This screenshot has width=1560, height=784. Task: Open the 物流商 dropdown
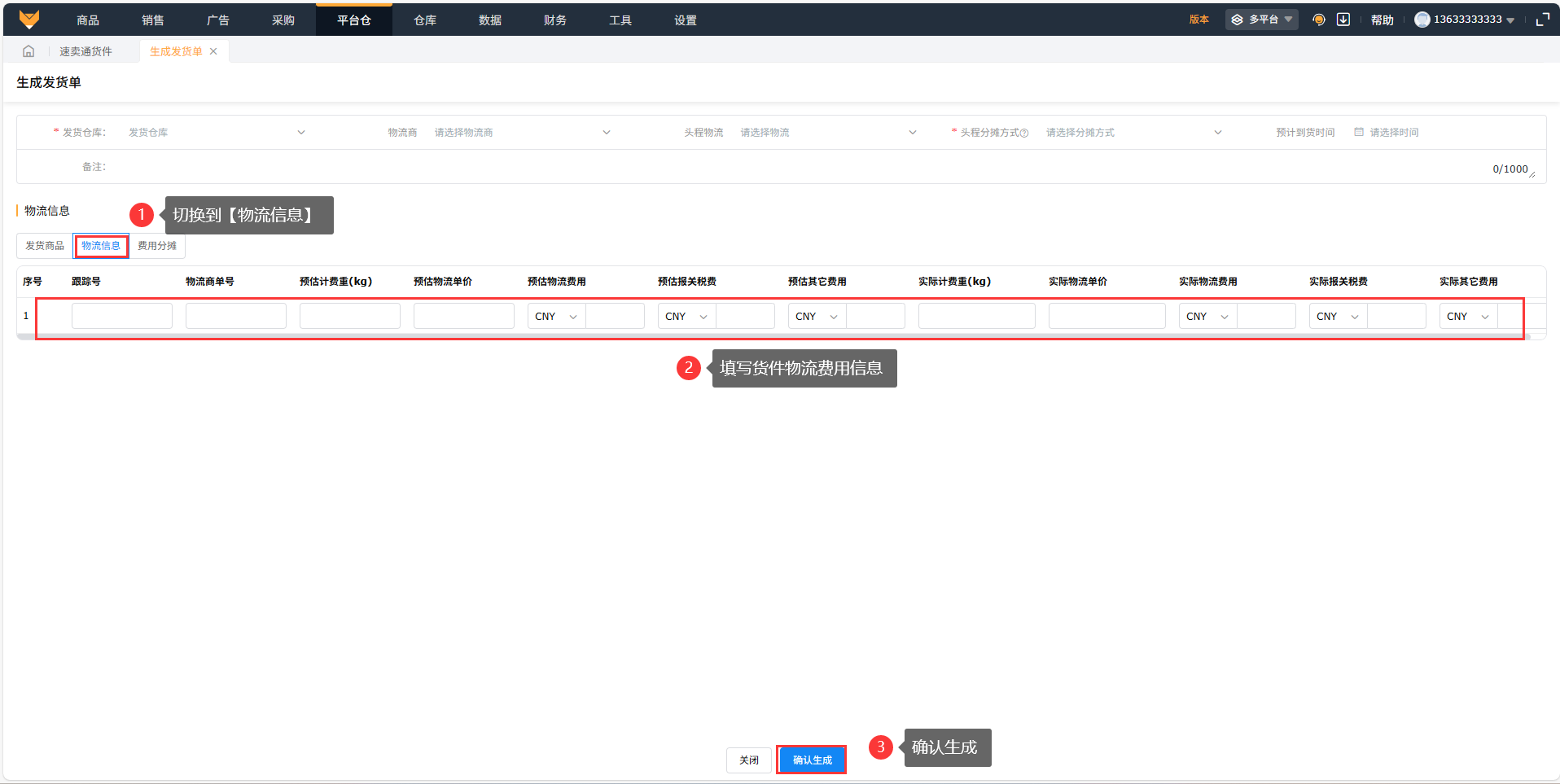[x=522, y=133]
